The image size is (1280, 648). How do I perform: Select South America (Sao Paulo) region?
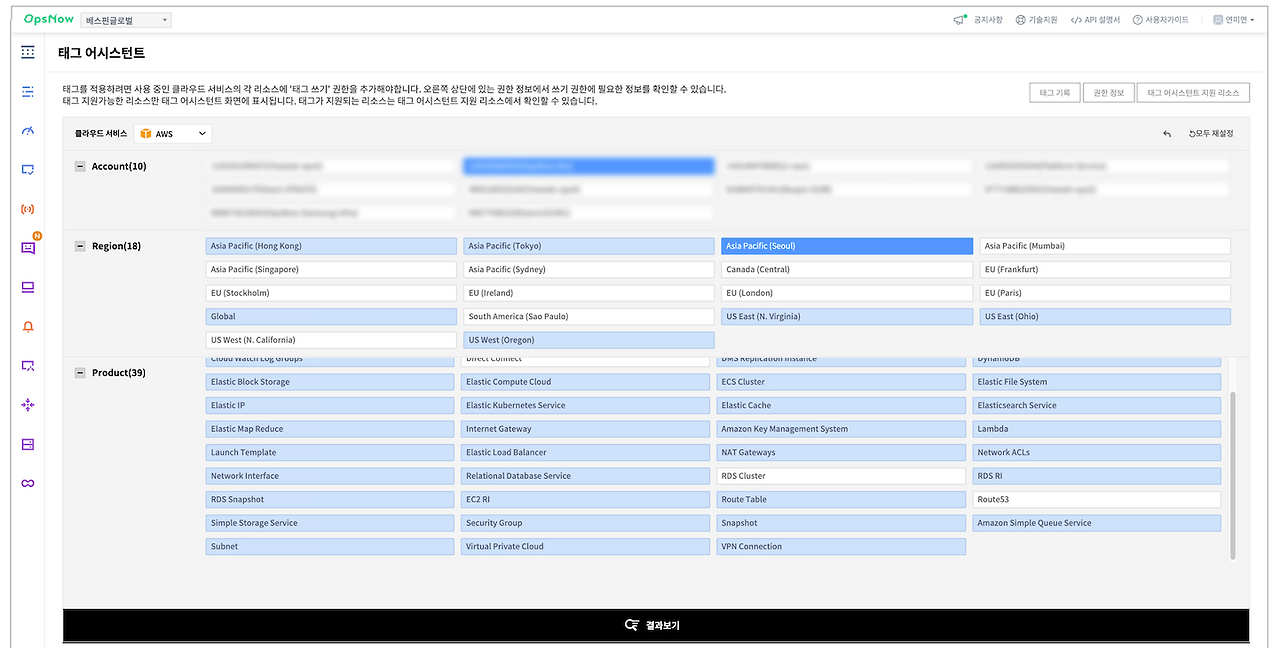tap(588, 317)
